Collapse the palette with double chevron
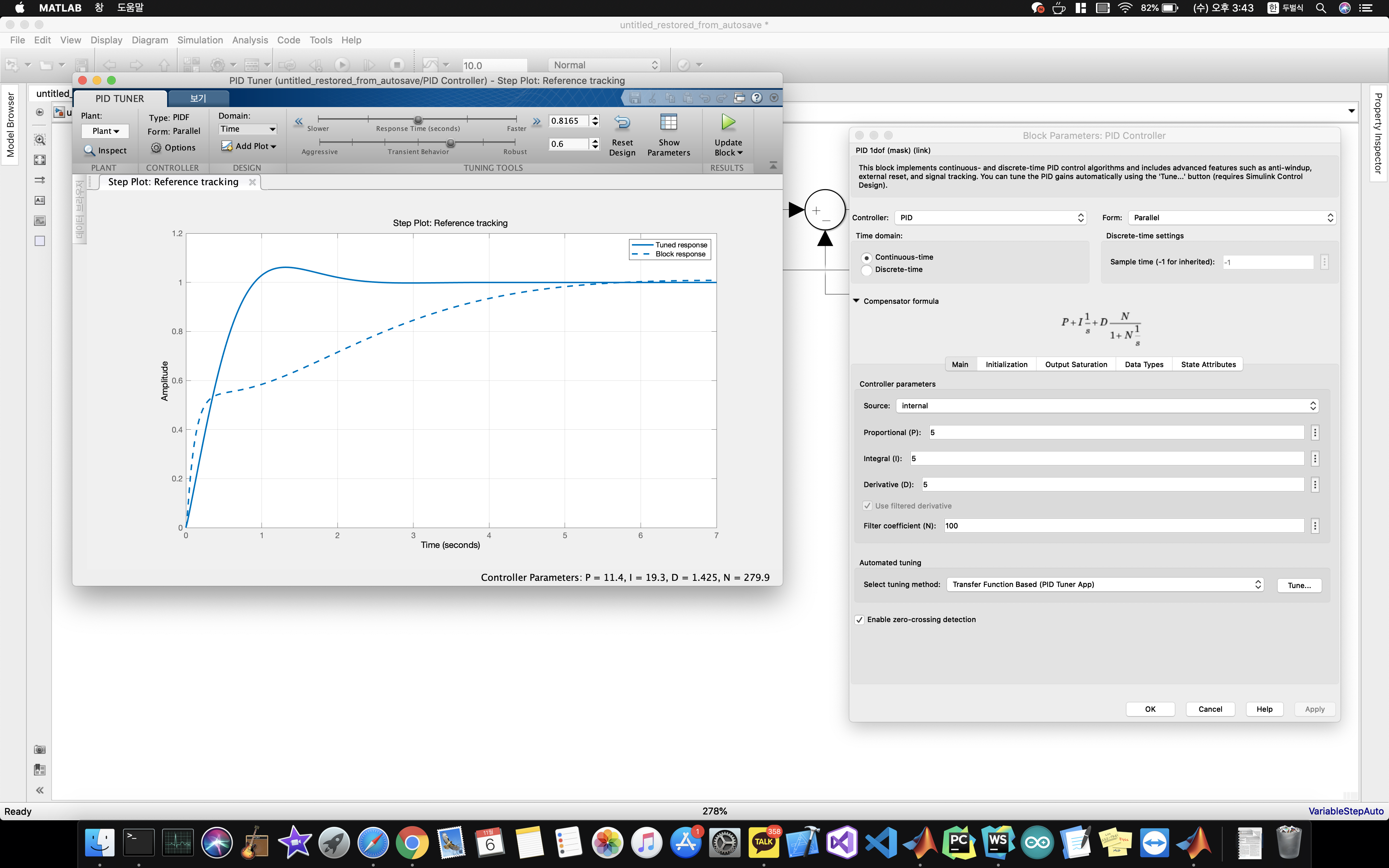1389x868 pixels. tap(39, 790)
